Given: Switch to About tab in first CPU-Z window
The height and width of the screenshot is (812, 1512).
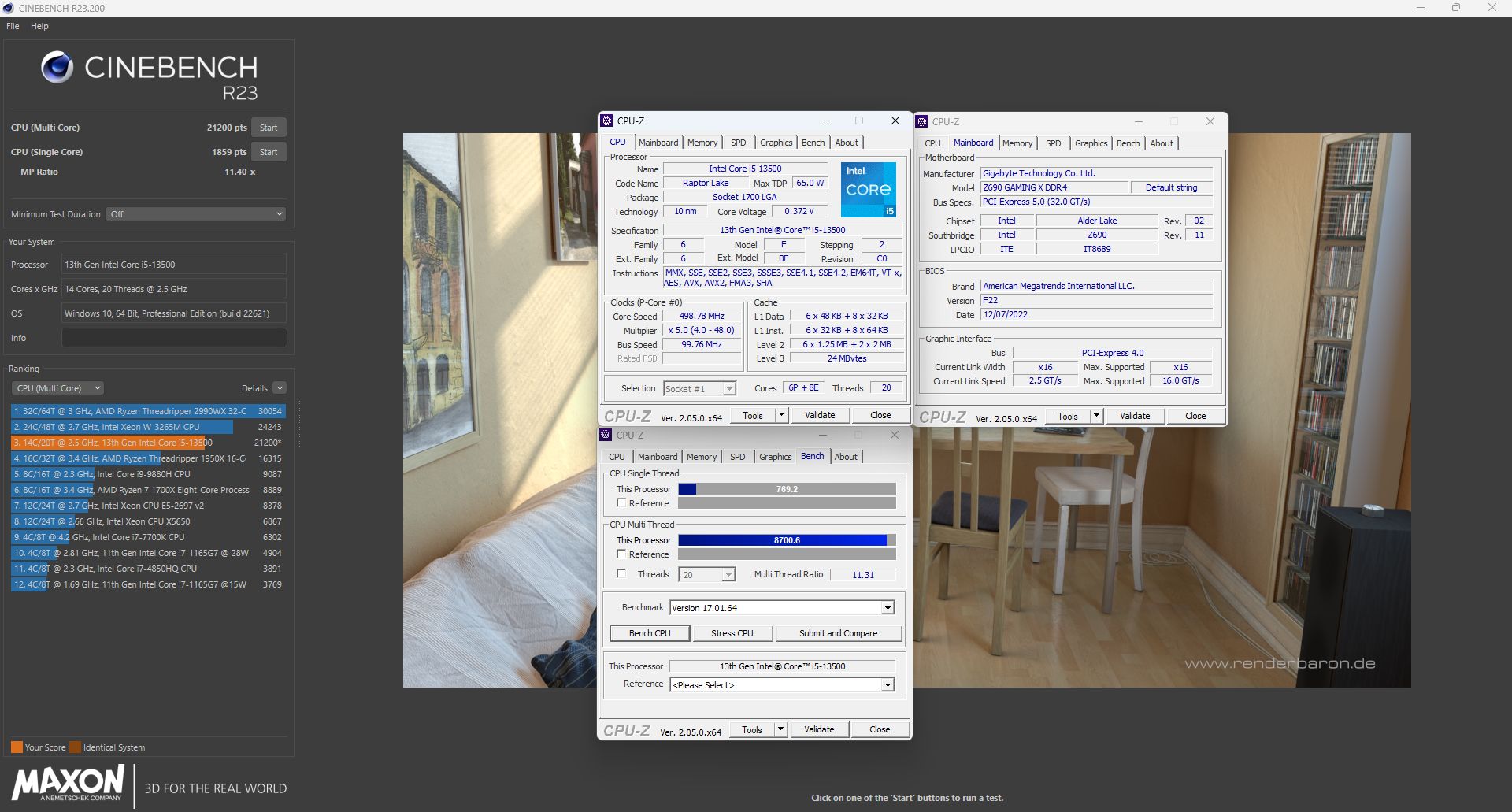Looking at the screenshot, I should coord(847,143).
